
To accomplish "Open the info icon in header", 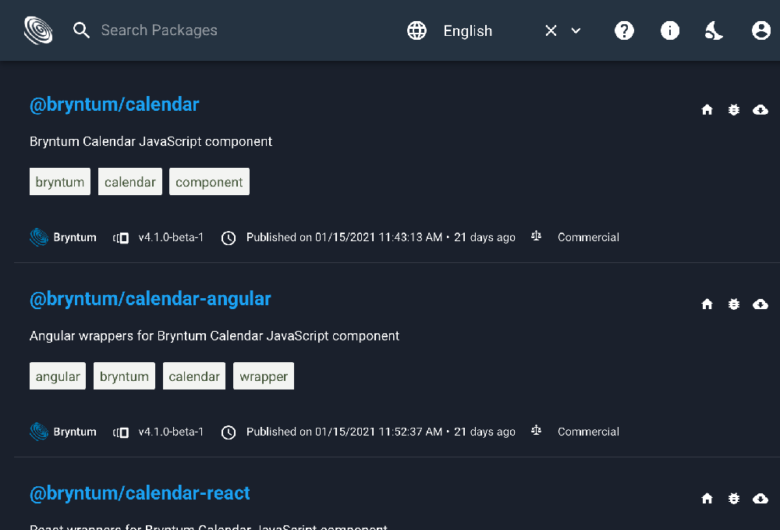I will [670, 31].
